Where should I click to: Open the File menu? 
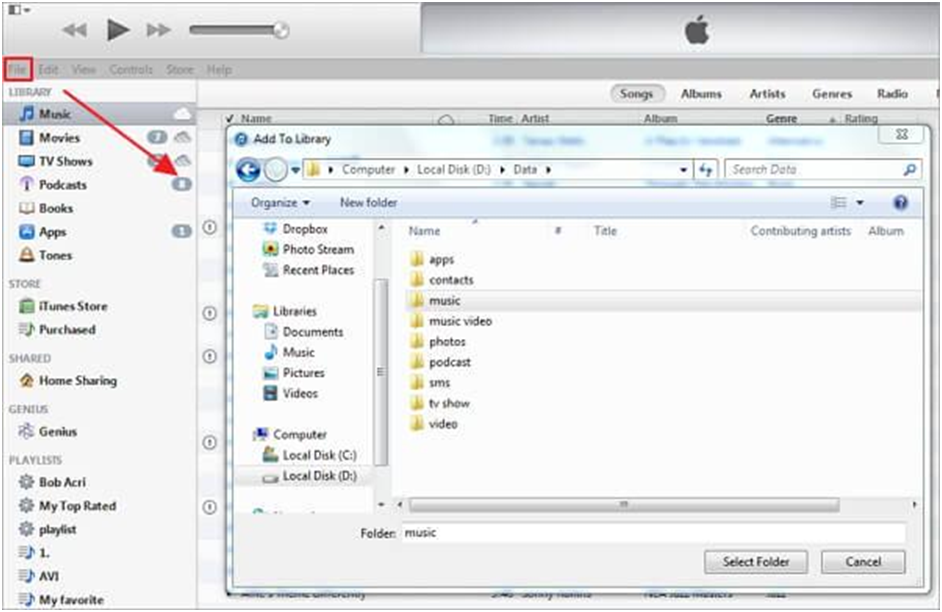(x=17, y=70)
